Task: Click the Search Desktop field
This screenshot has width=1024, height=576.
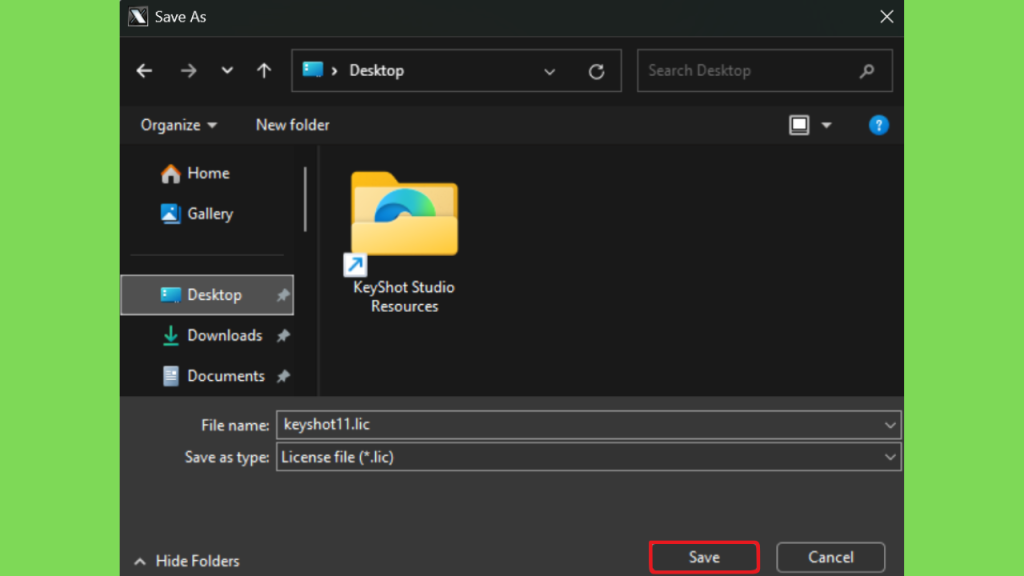Action: [765, 71]
